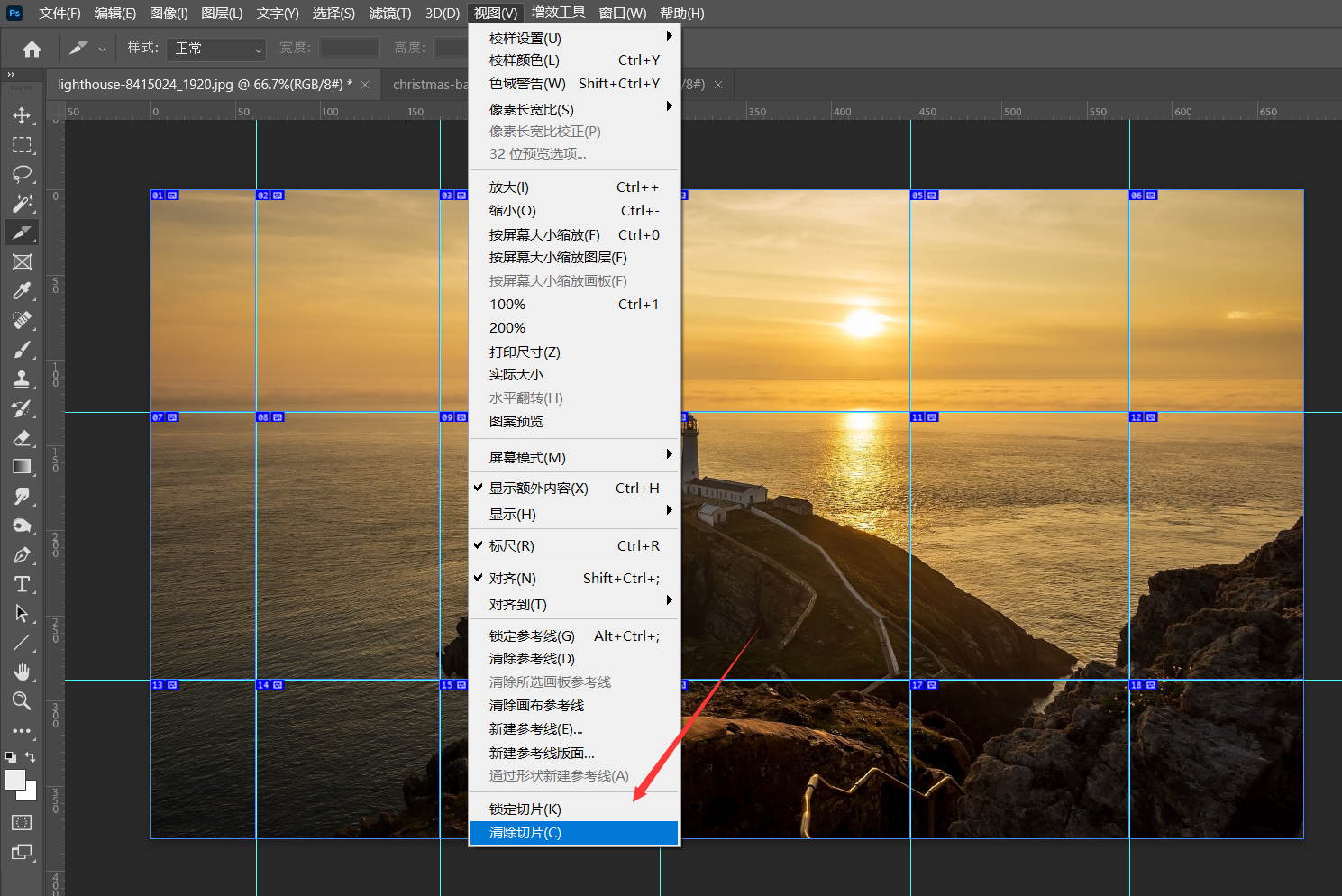1342x896 pixels.
Task: Select the History Brush tool
Action: pos(22,408)
